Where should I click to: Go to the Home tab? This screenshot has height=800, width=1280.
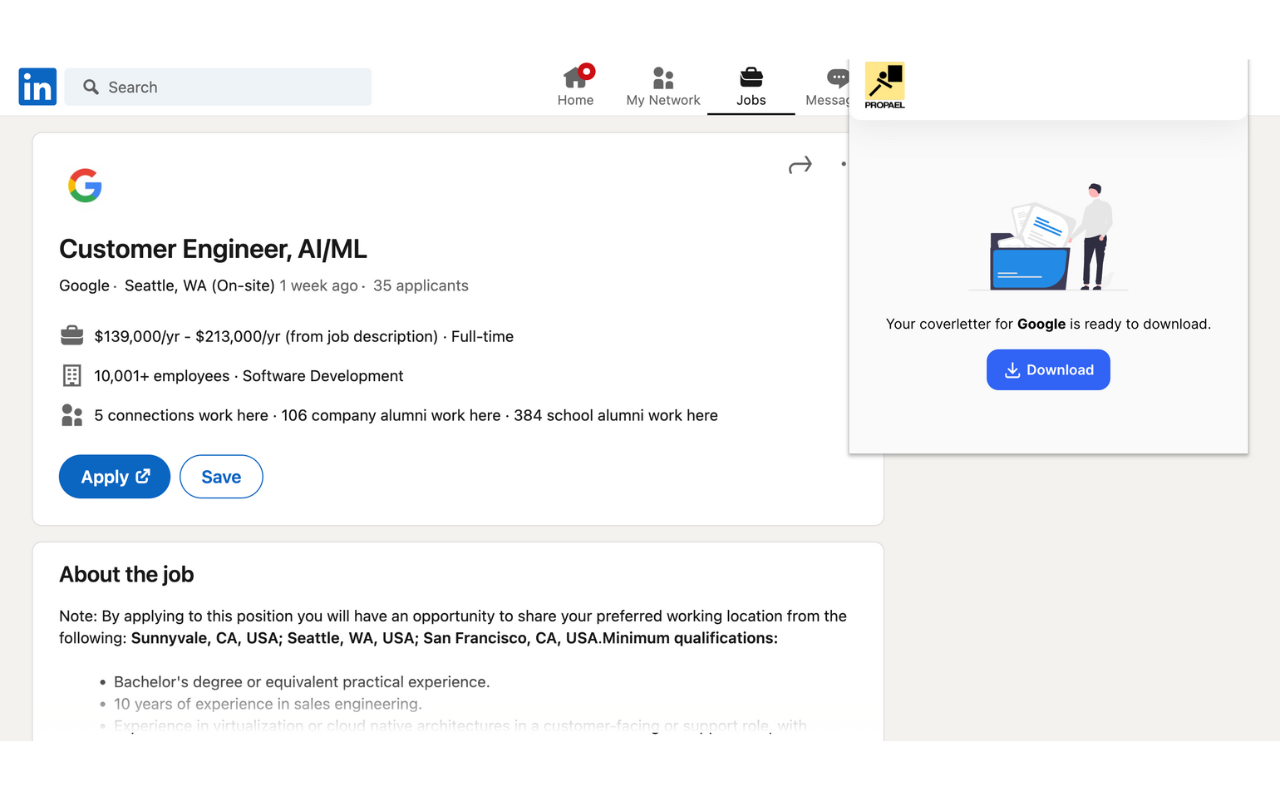[x=576, y=86]
